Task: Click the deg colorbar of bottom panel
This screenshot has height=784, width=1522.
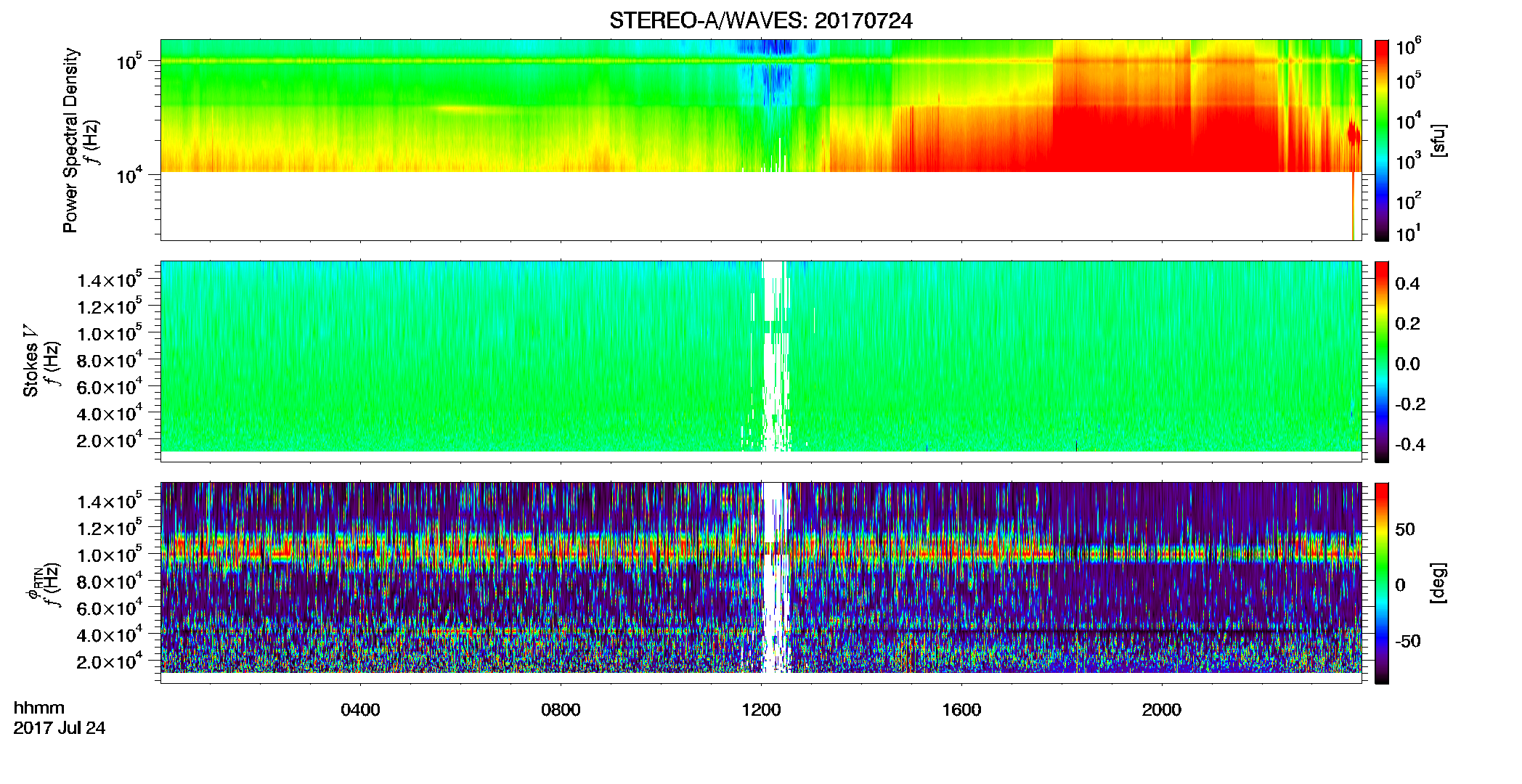Action: pos(1382,583)
